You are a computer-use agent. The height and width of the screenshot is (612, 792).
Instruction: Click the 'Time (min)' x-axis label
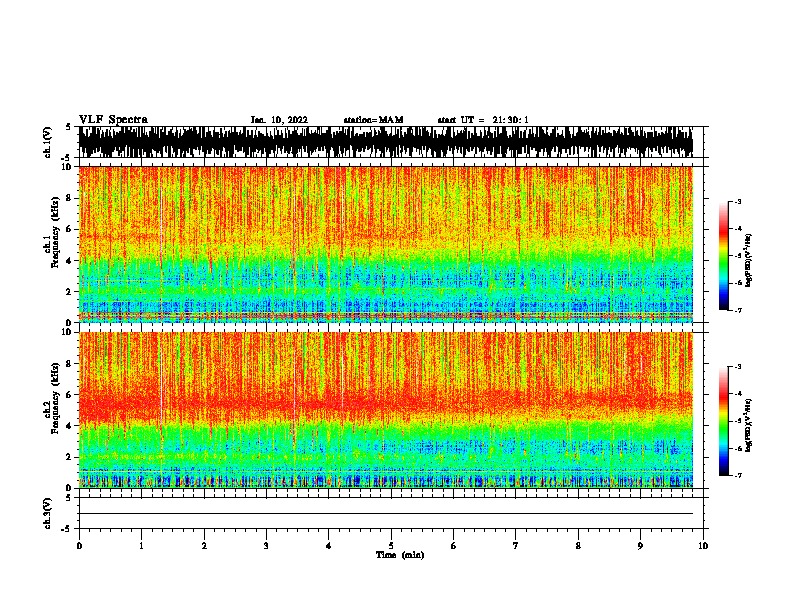click(400, 555)
